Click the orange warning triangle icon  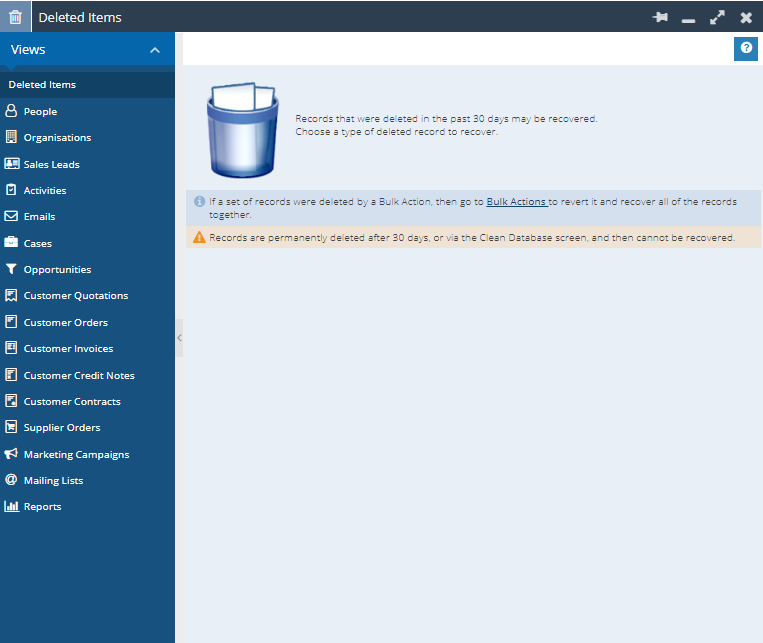(x=199, y=238)
